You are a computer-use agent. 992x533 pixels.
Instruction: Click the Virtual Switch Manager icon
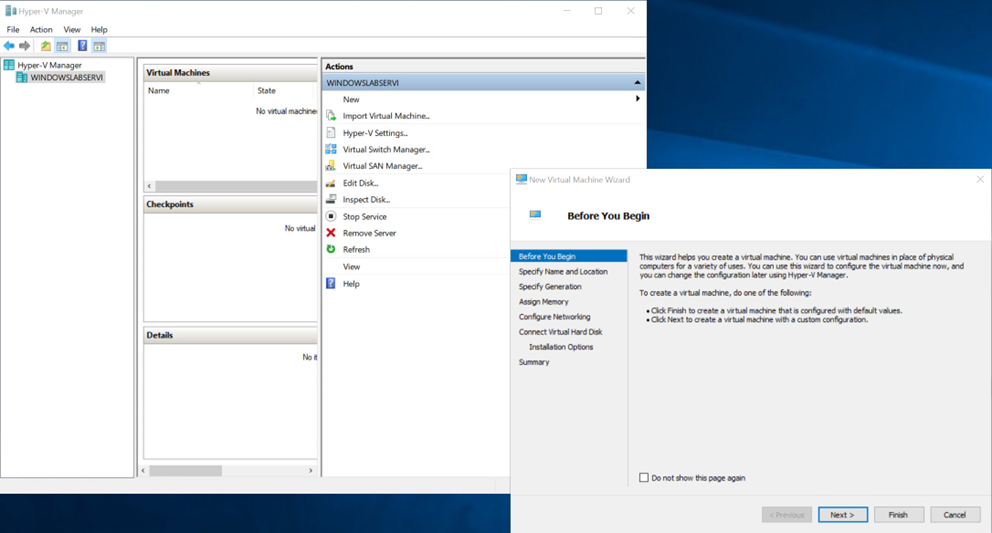pyautogui.click(x=331, y=149)
